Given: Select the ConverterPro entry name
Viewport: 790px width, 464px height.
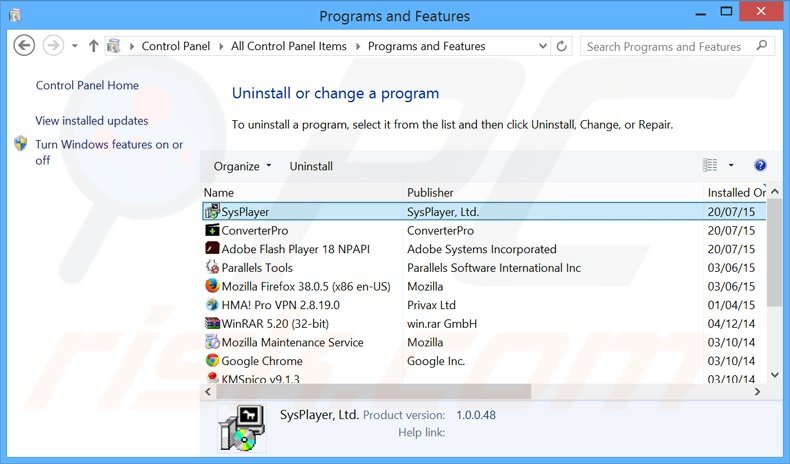Looking at the screenshot, I should coord(254,230).
